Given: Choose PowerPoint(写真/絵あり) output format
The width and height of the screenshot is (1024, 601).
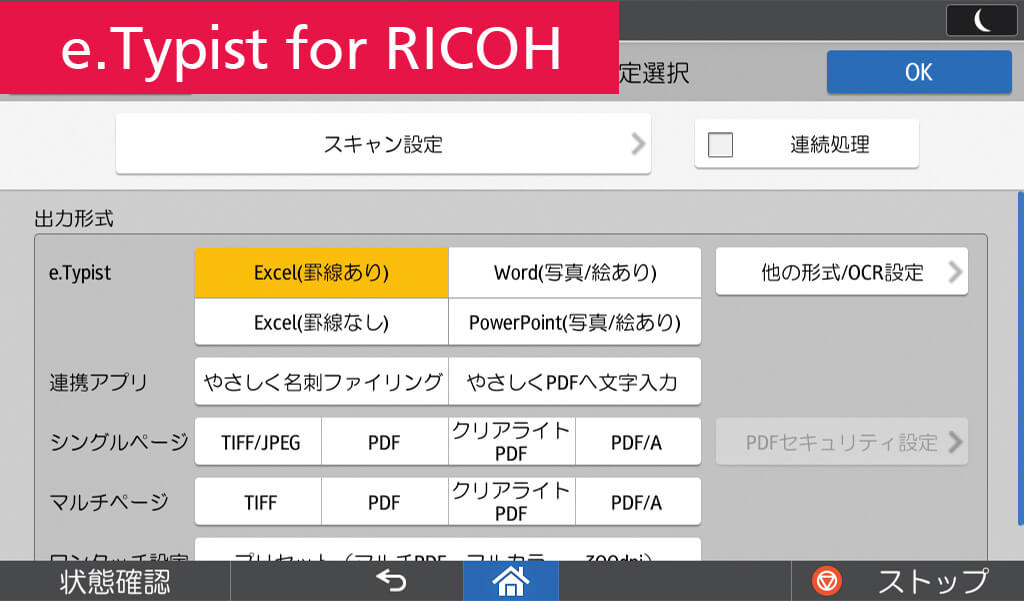Looking at the screenshot, I should click(574, 322).
